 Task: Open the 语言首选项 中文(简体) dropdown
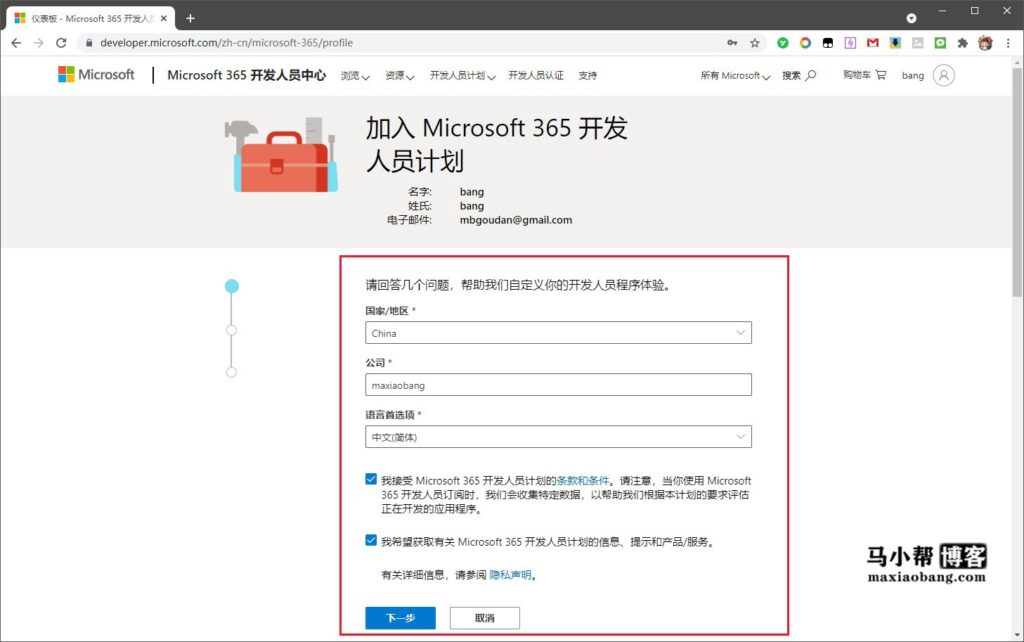pyautogui.click(x=558, y=436)
